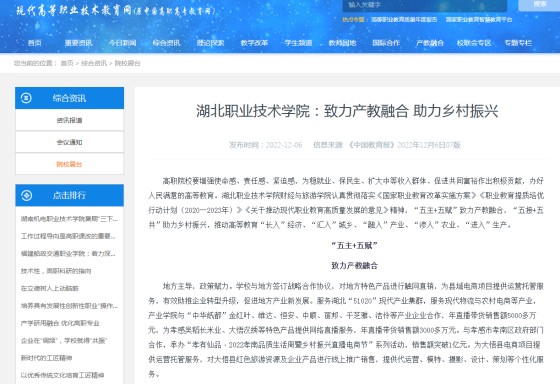
Task: Click hot topic link 国家职业教育智慧教育平台
Action: point(479,19)
